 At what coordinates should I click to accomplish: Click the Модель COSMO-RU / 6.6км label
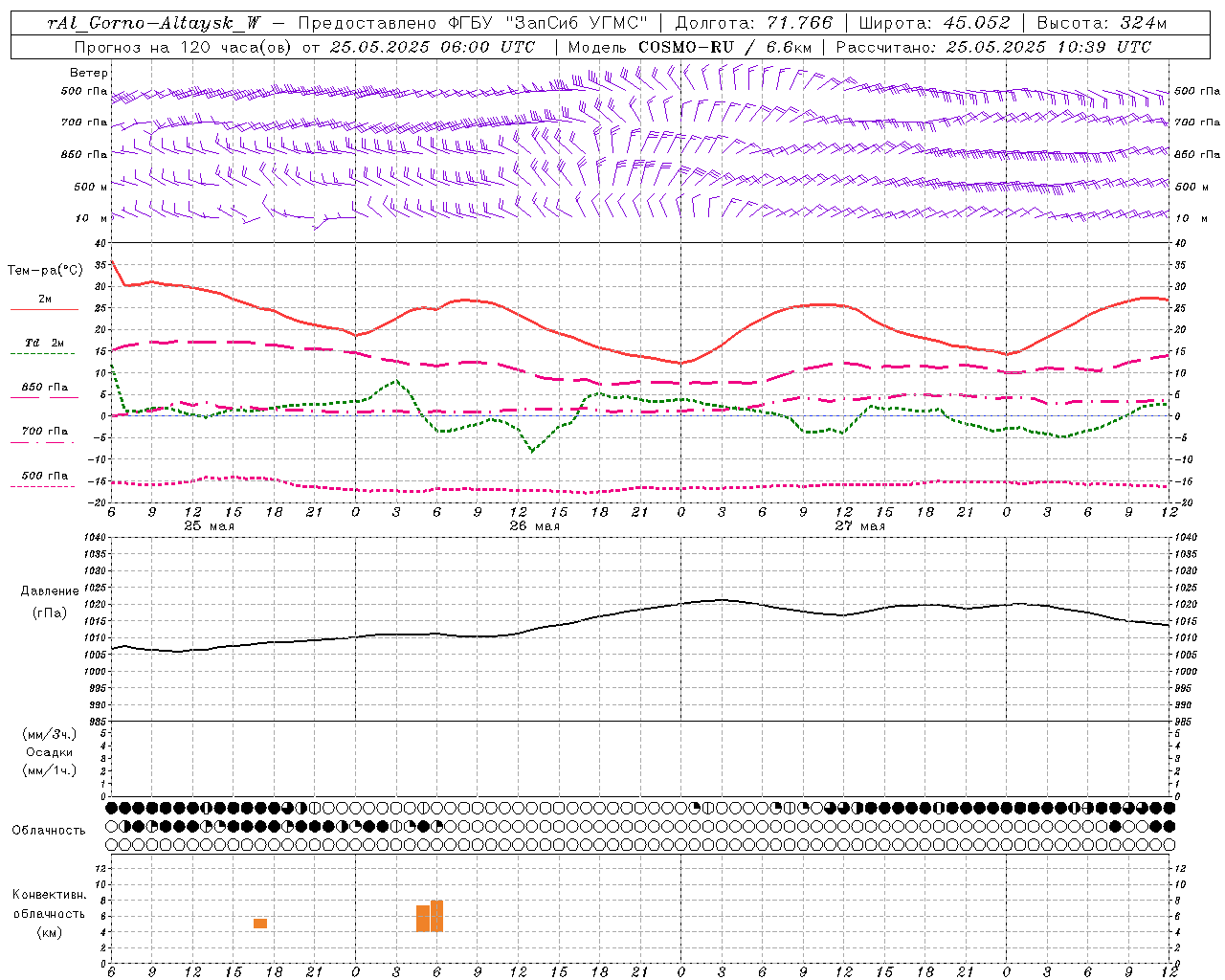[689, 47]
